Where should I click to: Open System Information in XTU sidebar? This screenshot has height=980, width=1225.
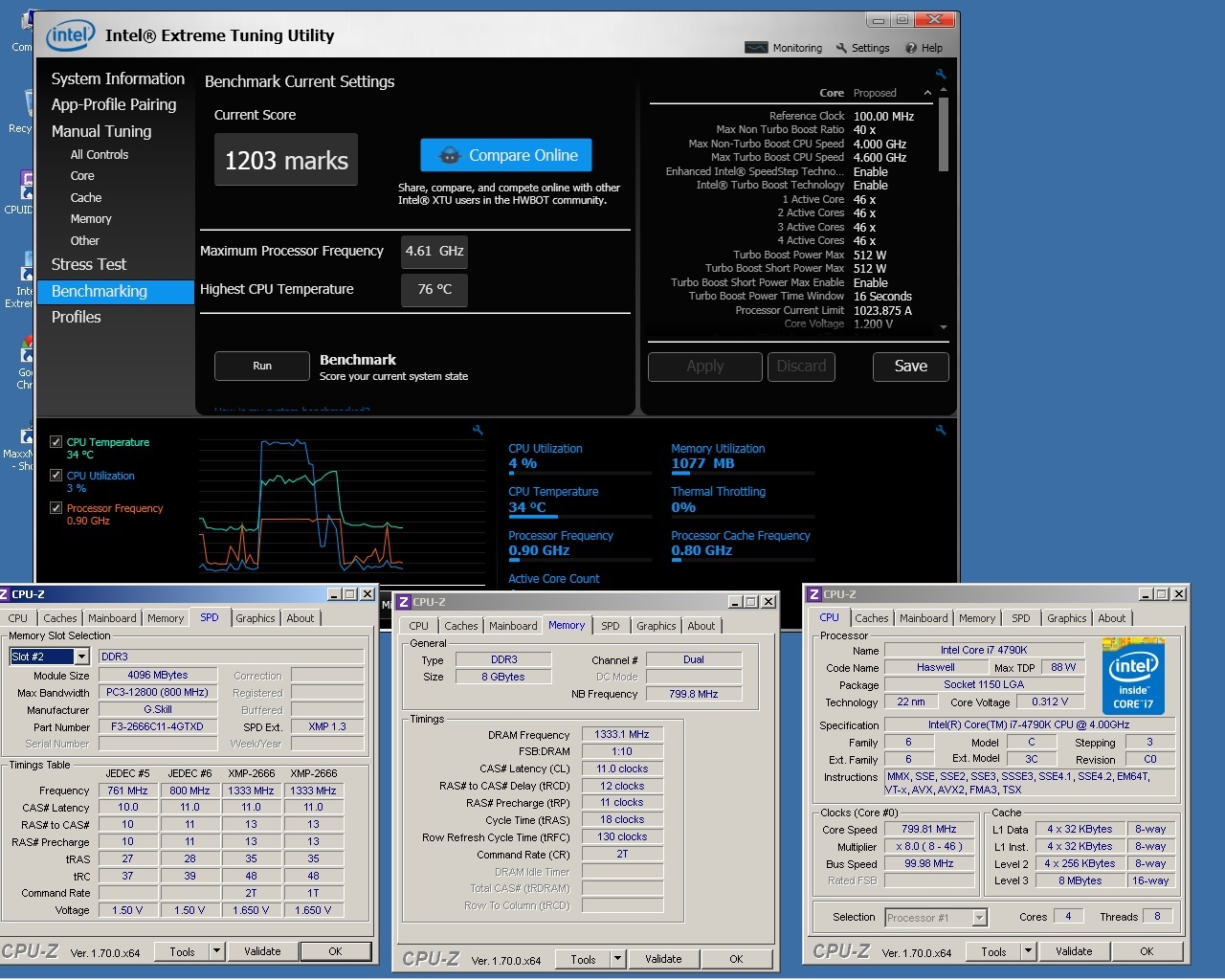coord(118,78)
